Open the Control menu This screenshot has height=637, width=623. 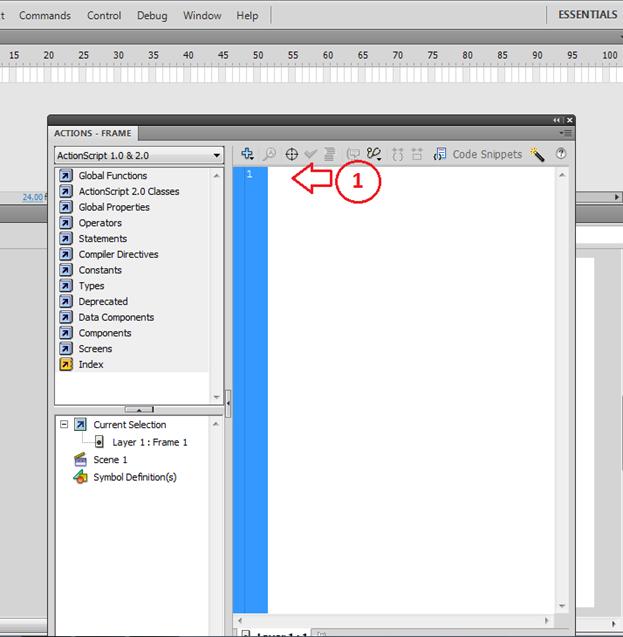[x=104, y=15]
